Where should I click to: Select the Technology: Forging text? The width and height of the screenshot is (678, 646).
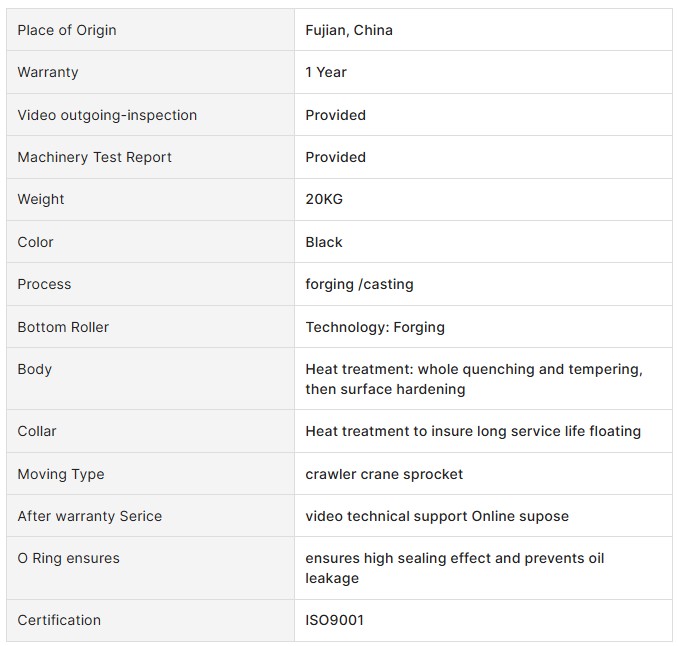point(375,327)
